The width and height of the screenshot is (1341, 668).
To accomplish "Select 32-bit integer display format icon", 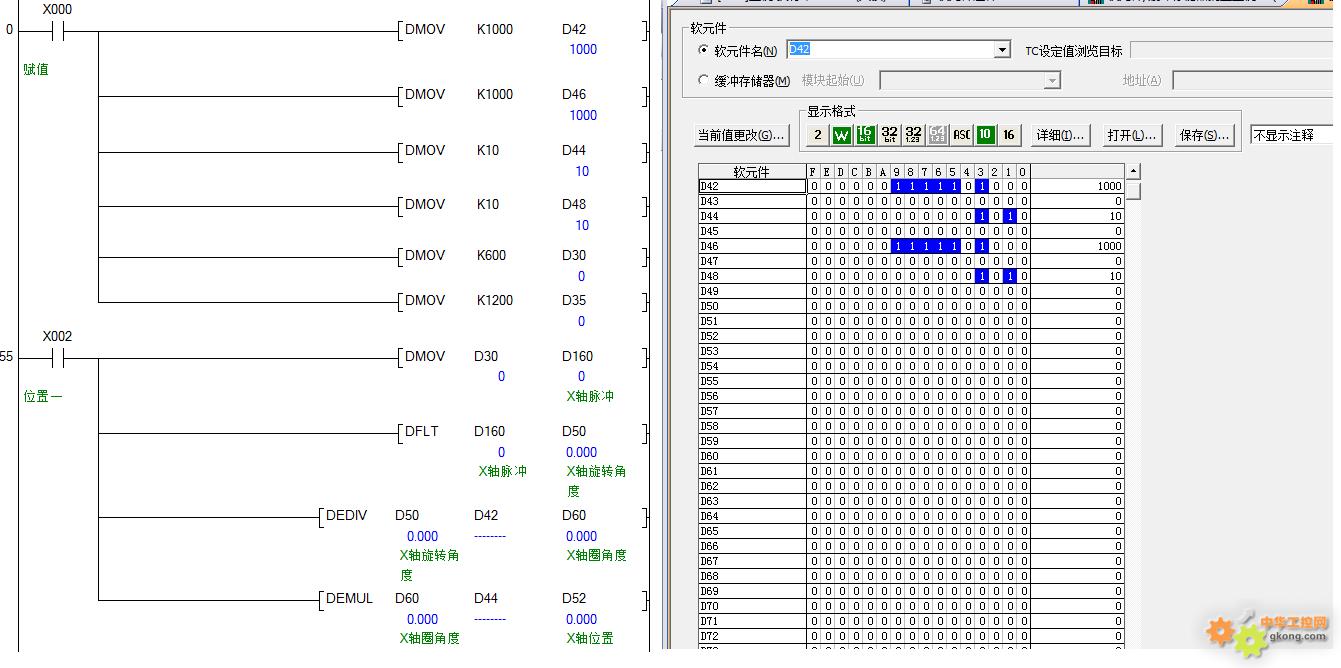I will click(x=889, y=135).
